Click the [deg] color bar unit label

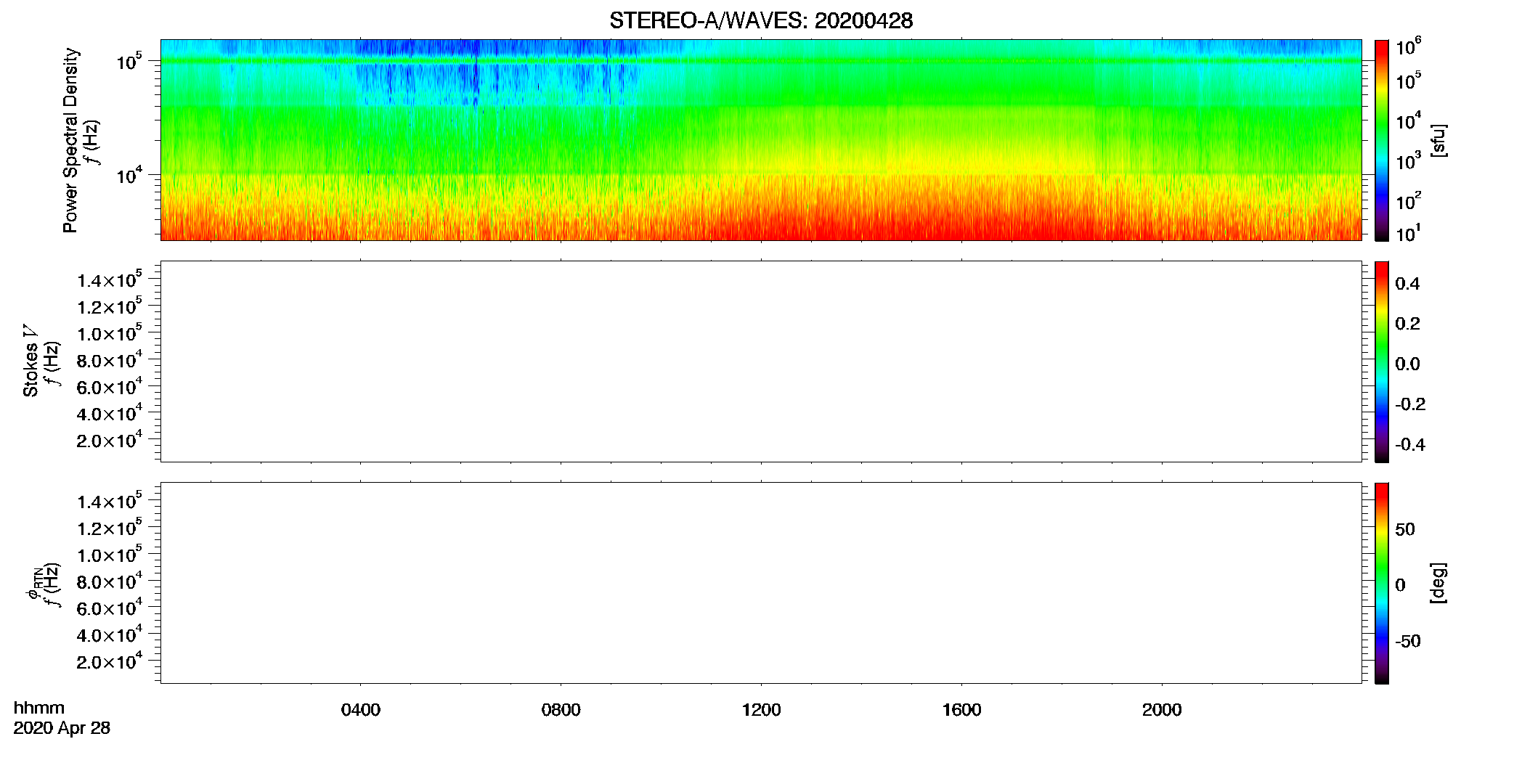point(1438,583)
